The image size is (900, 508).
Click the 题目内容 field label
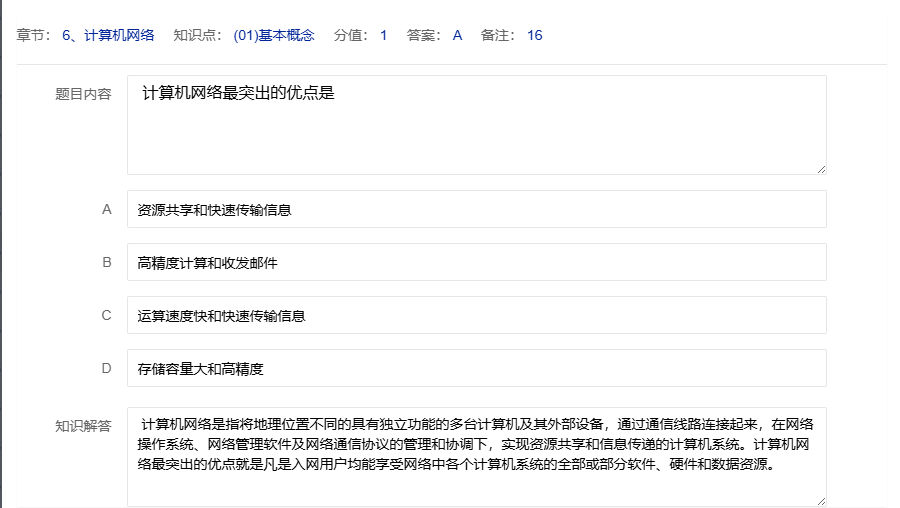coord(83,94)
